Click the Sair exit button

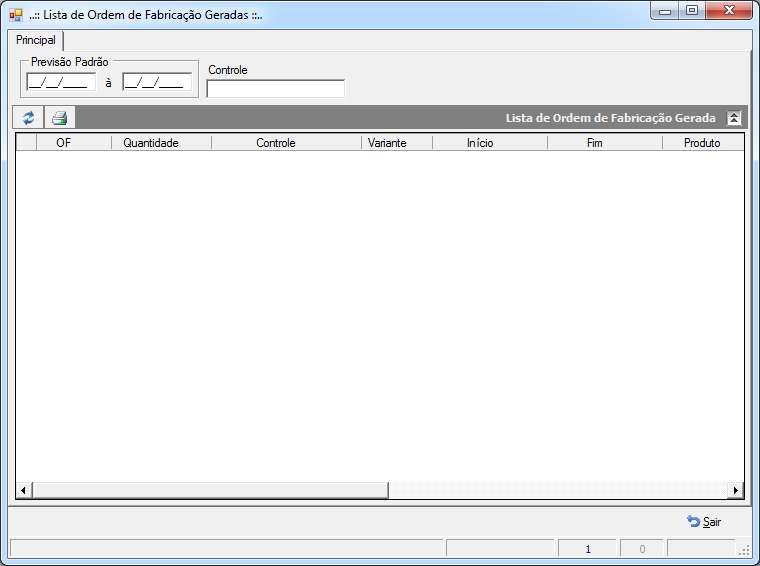tap(704, 522)
